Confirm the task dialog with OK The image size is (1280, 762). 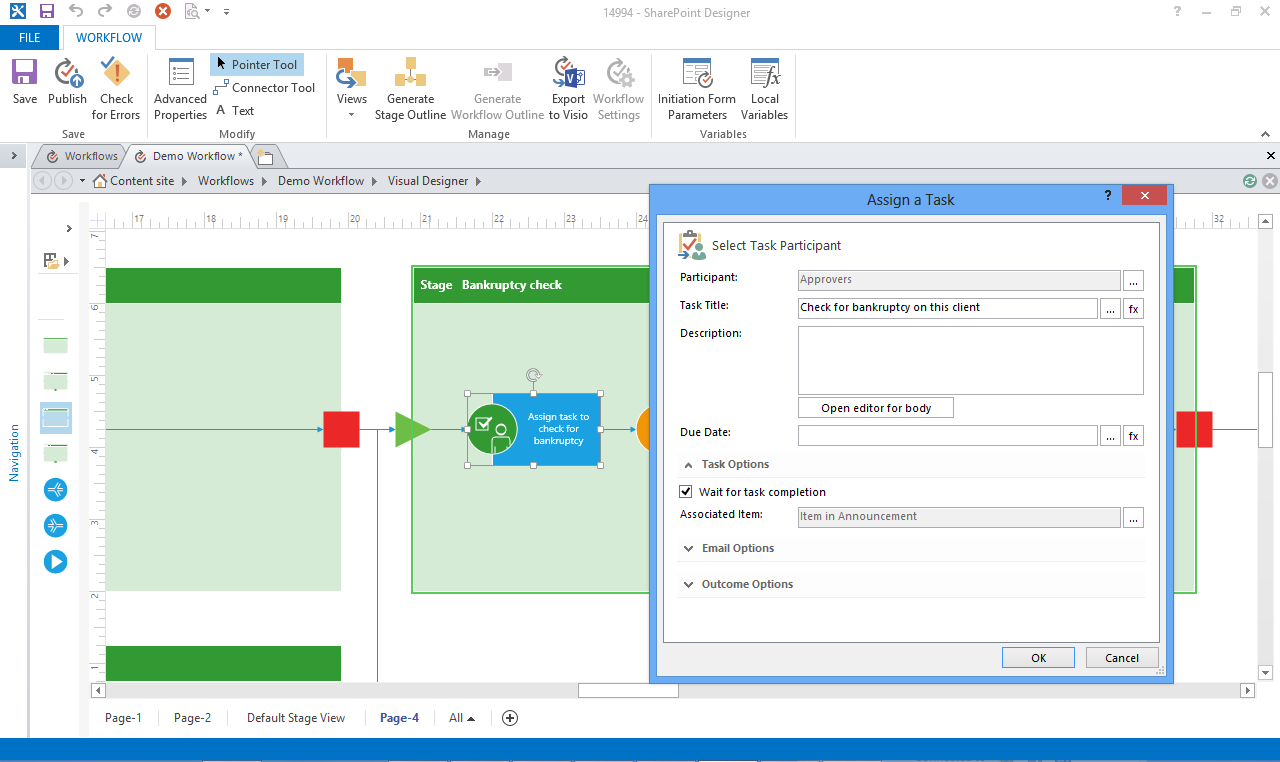click(1038, 657)
